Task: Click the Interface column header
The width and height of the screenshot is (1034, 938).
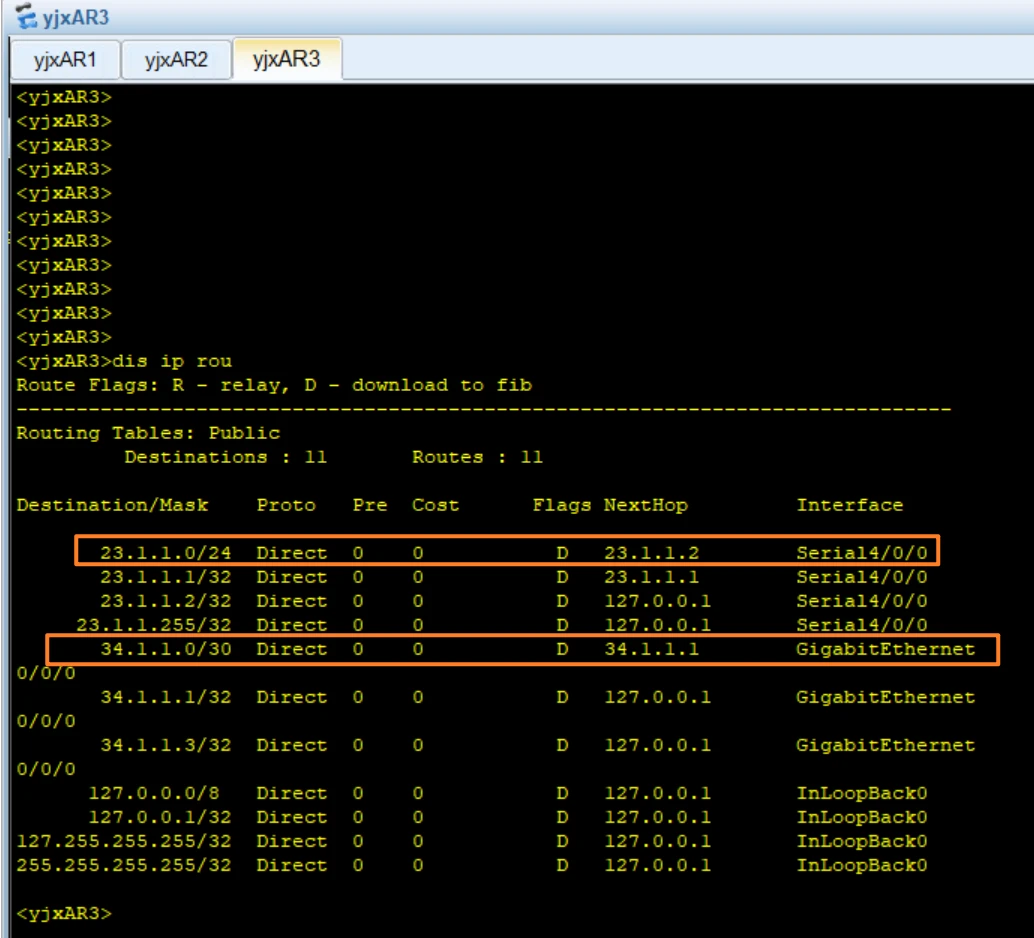Action: pos(849,505)
